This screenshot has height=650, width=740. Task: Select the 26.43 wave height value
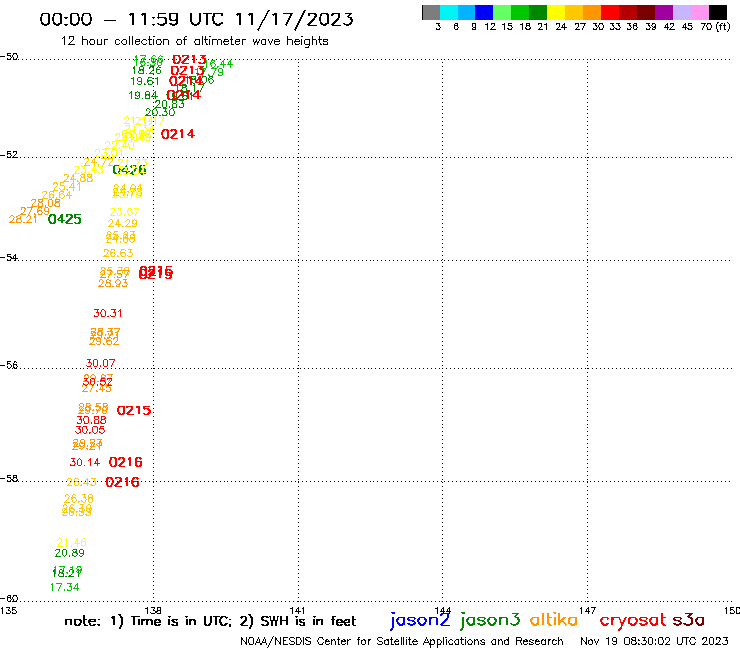[x=81, y=482]
